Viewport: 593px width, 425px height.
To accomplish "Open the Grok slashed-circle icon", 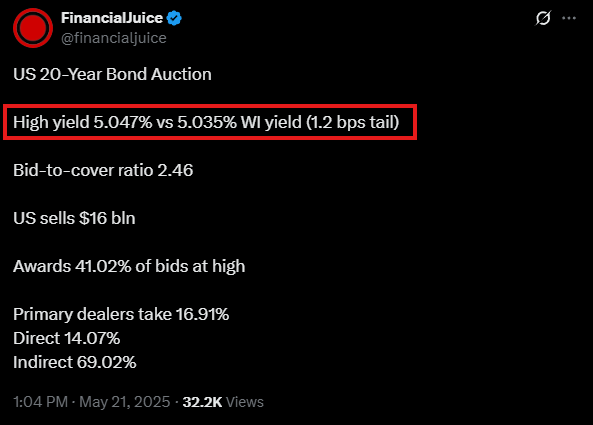I will 543,18.
